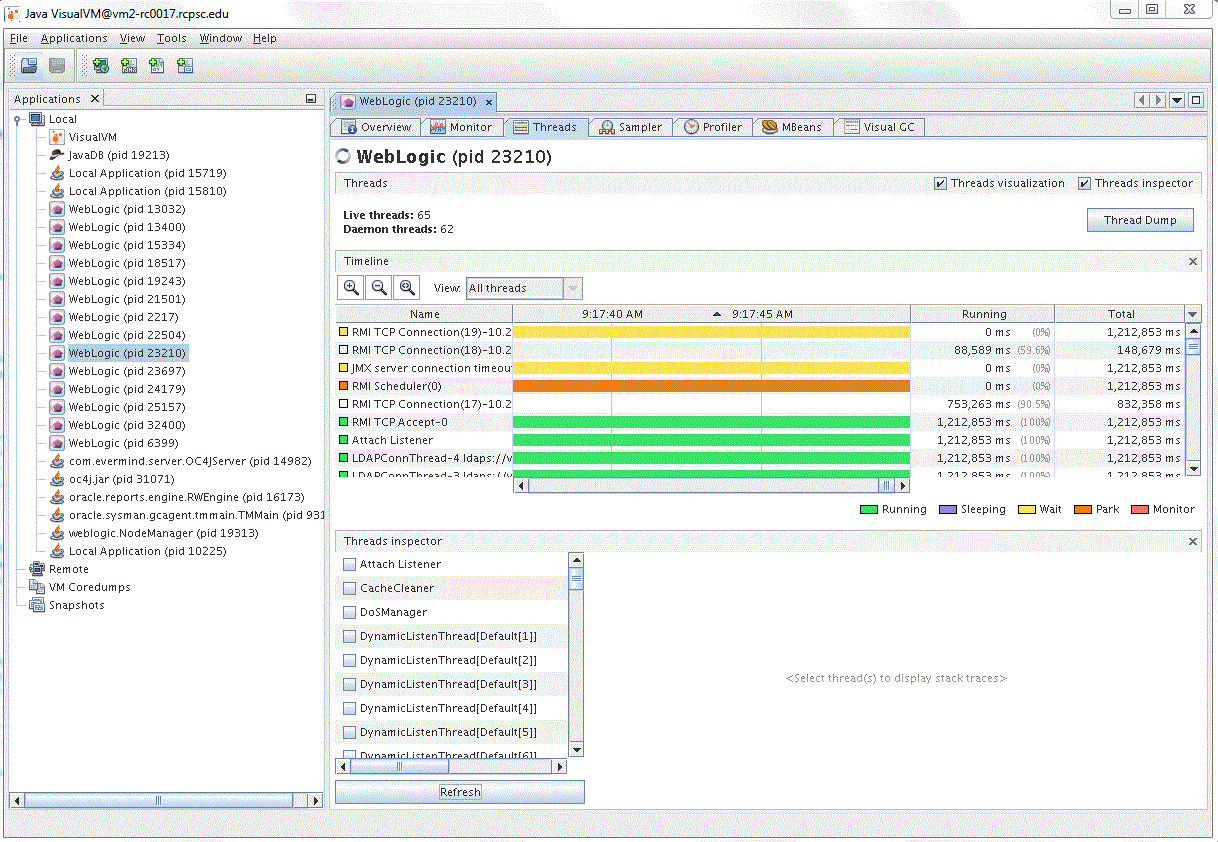Viewport: 1218px width, 842px height.
Task: Click the Add Remote Host toolbar icon
Action: [x=100, y=65]
